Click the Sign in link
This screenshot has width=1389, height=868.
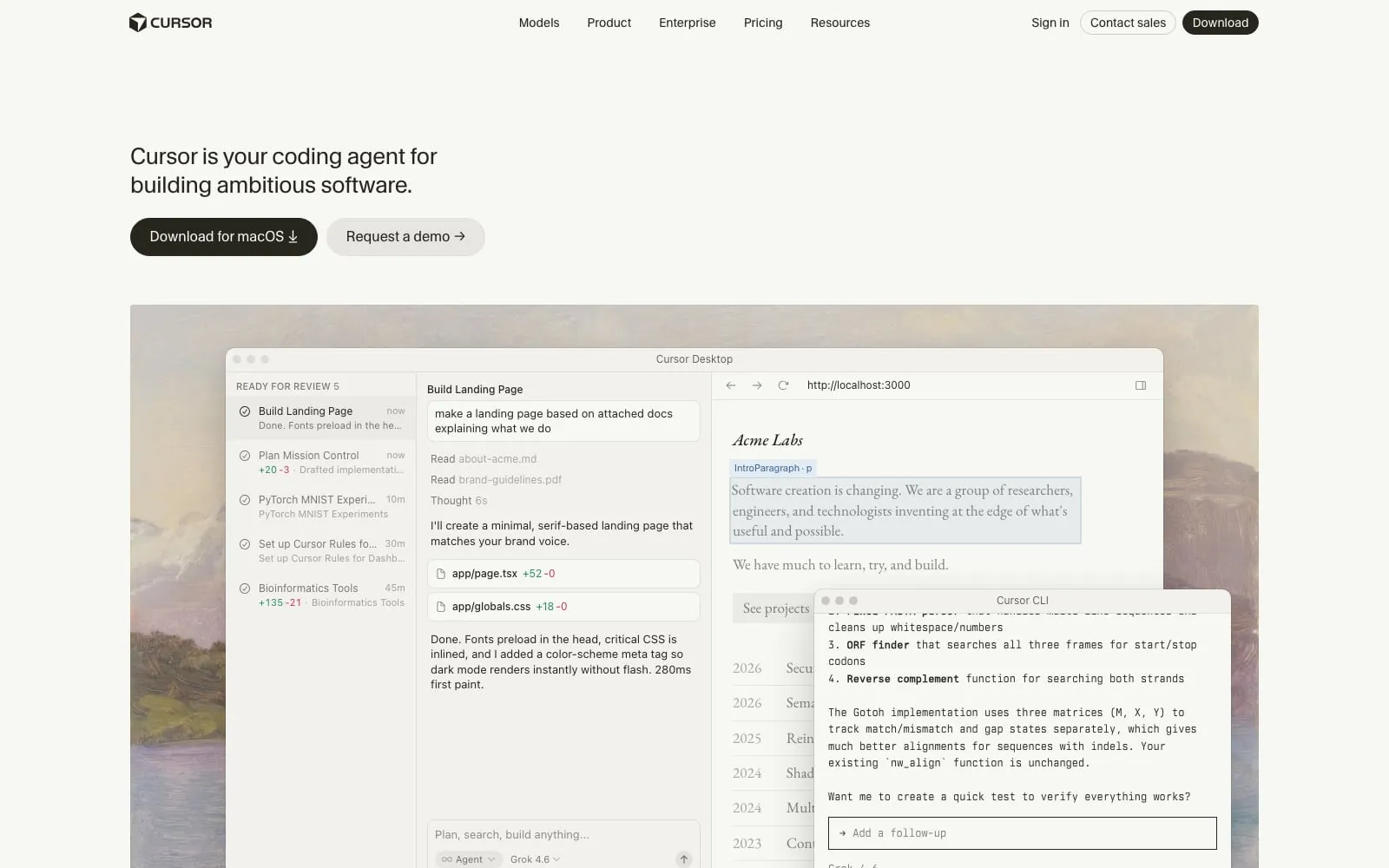coord(1050,23)
